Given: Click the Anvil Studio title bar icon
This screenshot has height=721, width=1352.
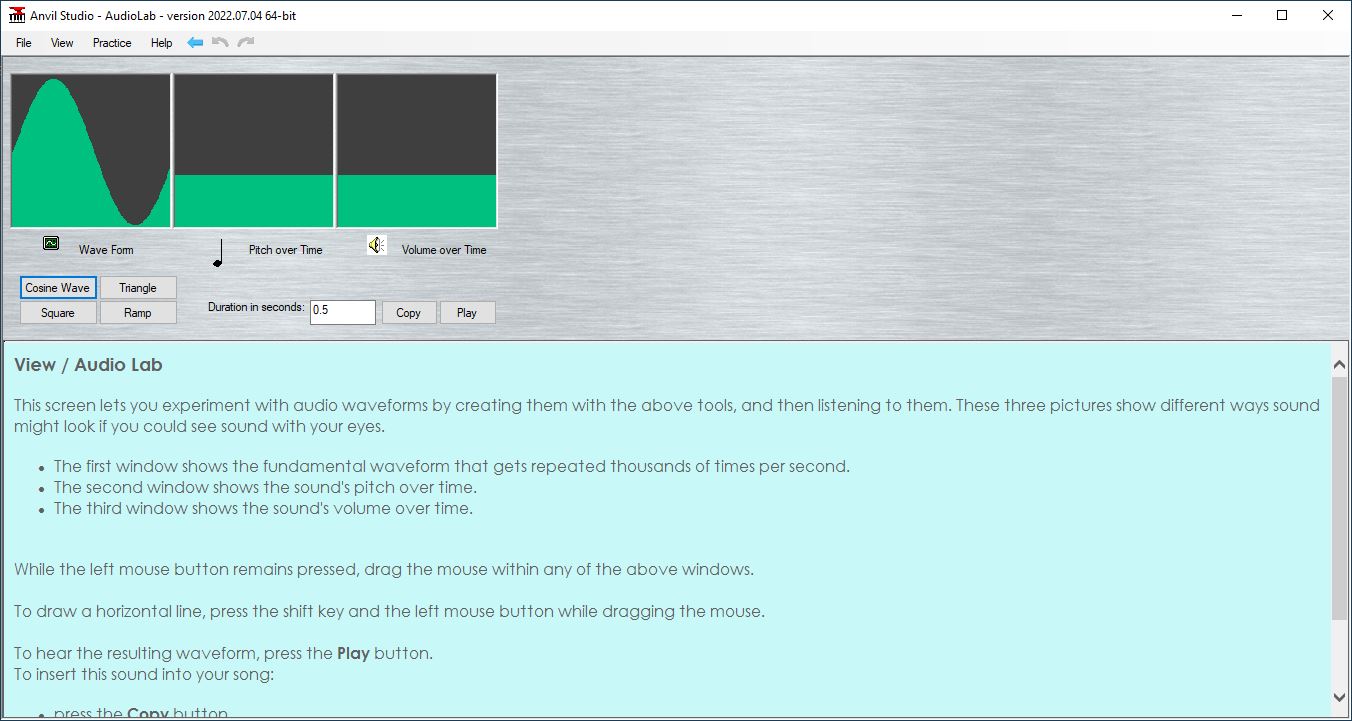Looking at the screenshot, I should (x=17, y=15).
